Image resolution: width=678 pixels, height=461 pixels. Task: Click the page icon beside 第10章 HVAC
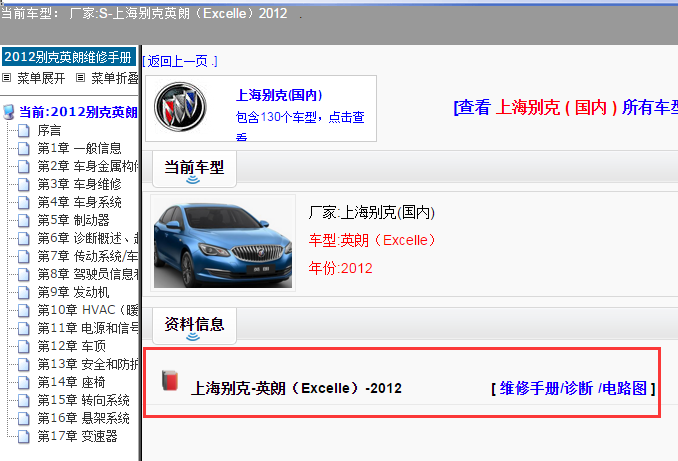coord(24,311)
